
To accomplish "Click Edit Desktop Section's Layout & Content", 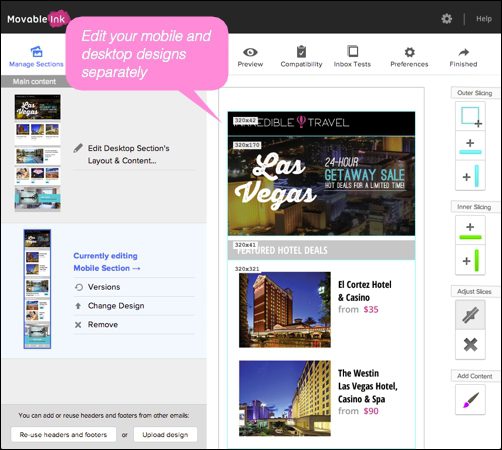I will (129, 154).
